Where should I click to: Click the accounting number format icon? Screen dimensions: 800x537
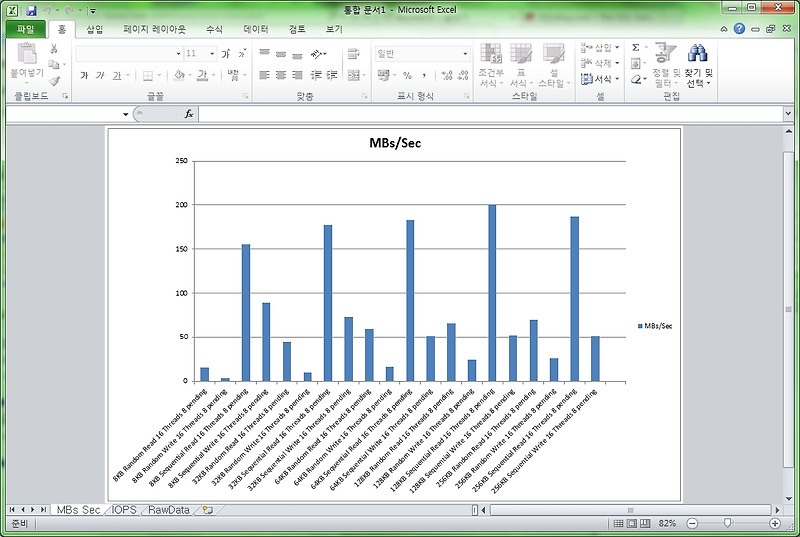click(384, 75)
